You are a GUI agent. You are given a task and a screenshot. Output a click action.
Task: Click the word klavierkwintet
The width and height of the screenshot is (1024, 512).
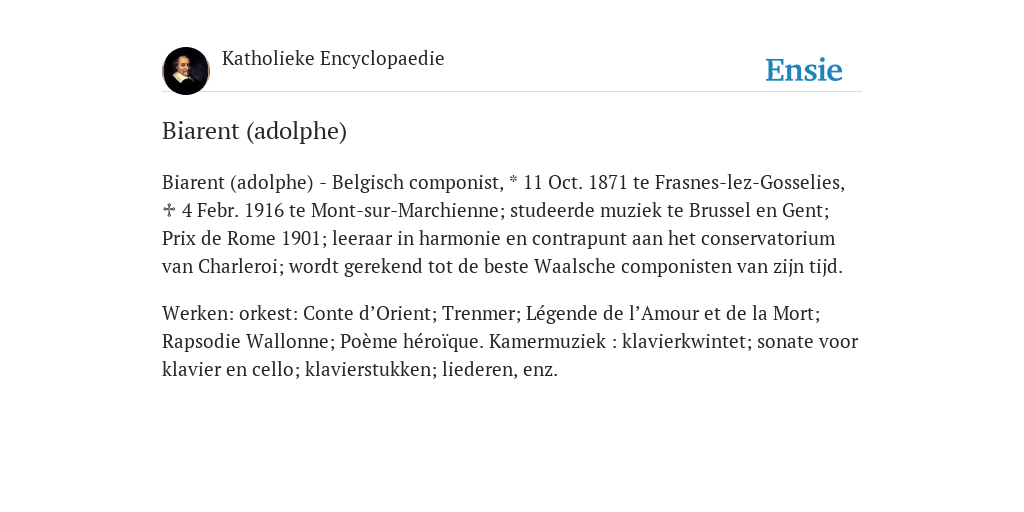click(x=684, y=342)
